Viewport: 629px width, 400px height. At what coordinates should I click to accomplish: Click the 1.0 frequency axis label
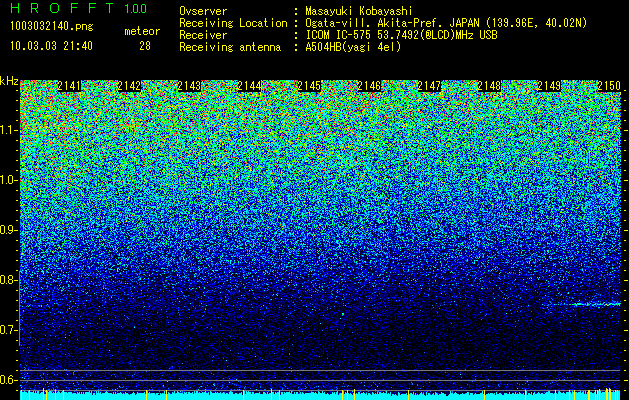9,180
